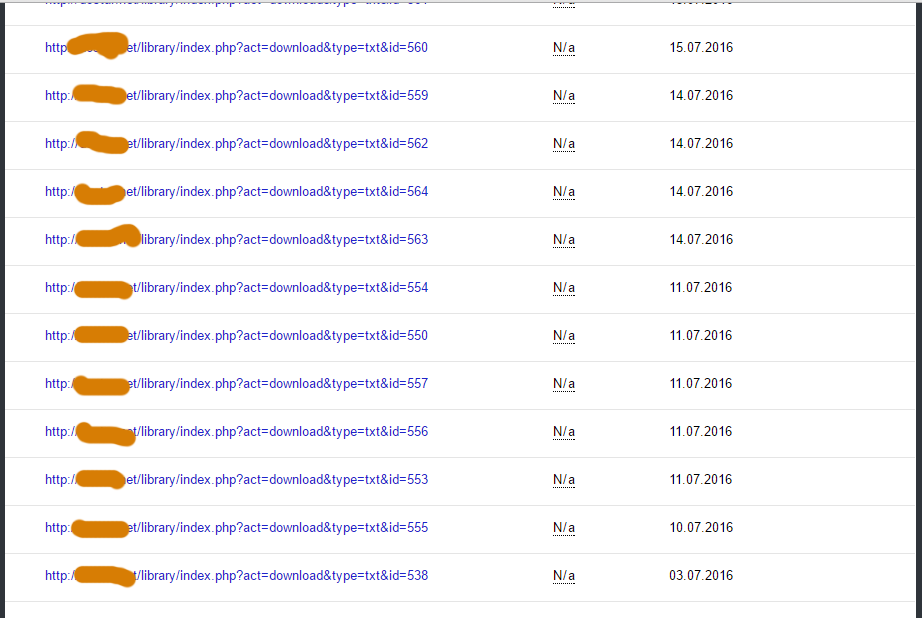922x618 pixels.
Task: Click N/a beside the id=562 link
Action: click(564, 144)
